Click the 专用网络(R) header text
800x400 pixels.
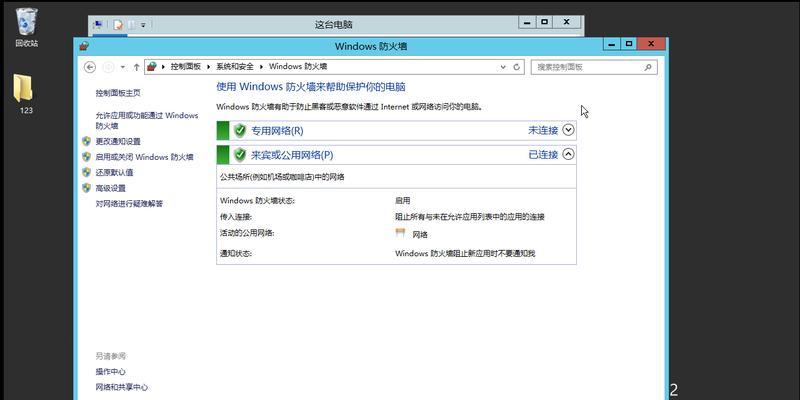277,131
